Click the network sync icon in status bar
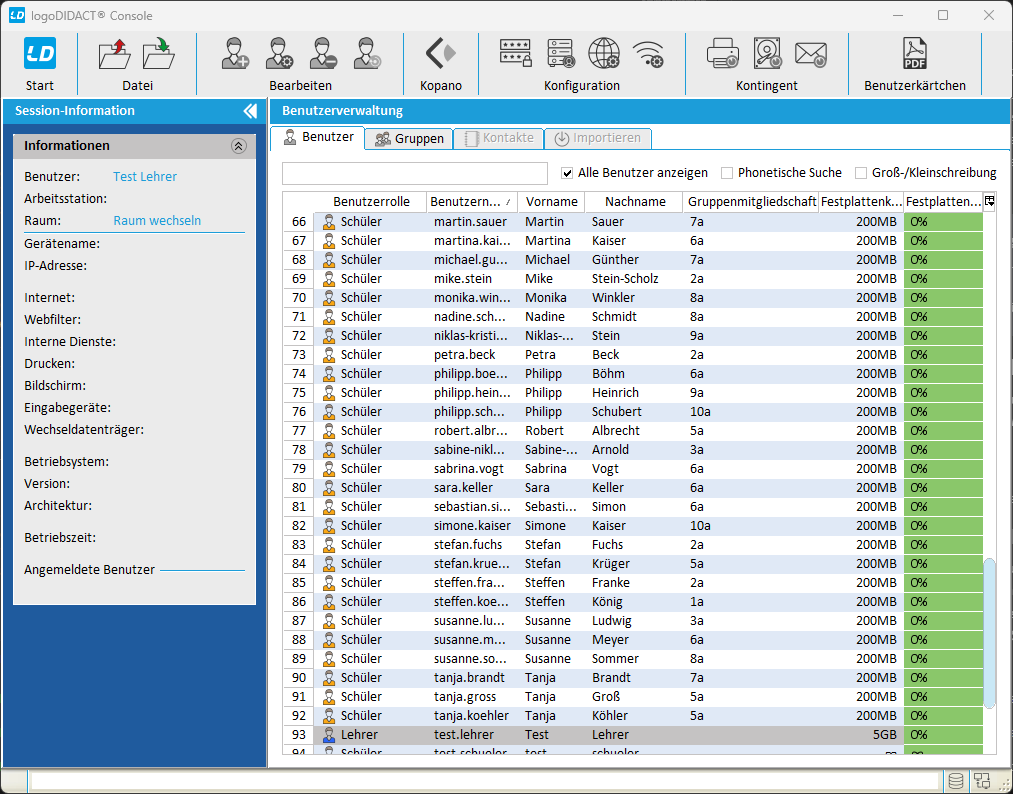Image resolution: width=1013 pixels, height=794 pixels. (x=982, y=780)
